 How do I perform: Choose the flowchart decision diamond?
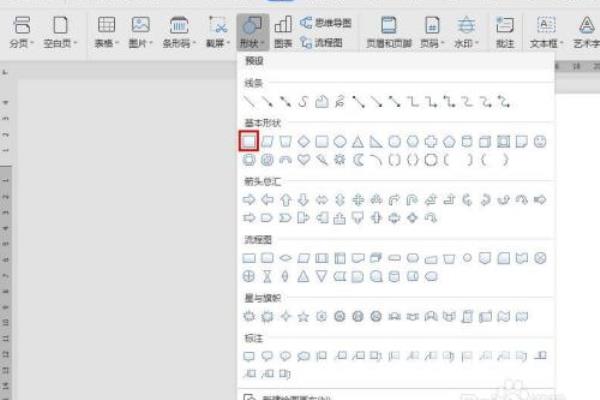coord(285,258)
